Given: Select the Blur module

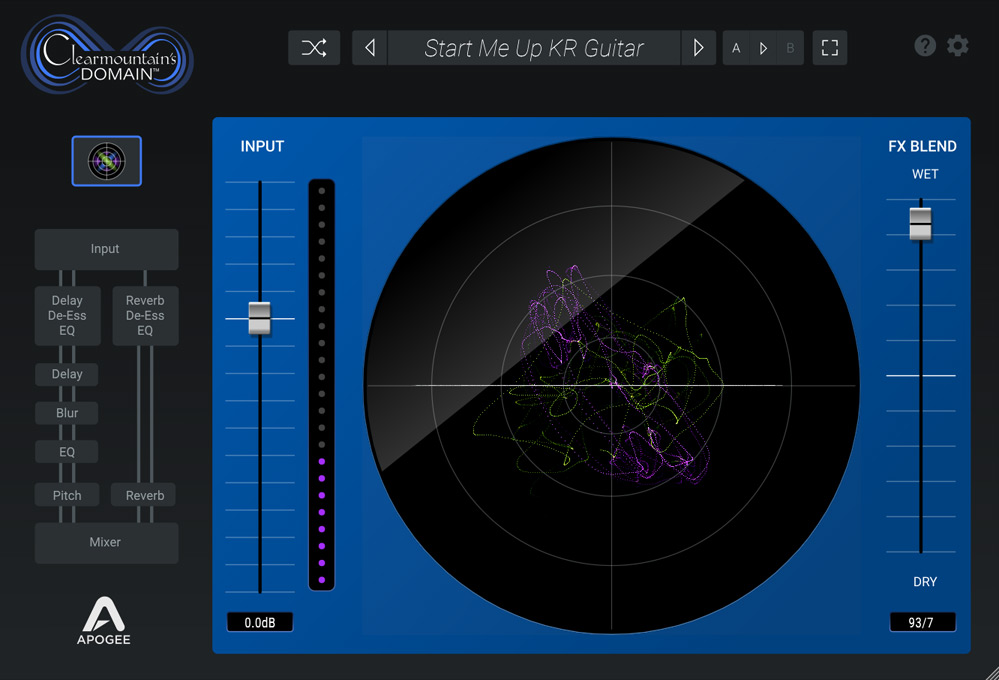Looking at the screenshot, I should pyautogui.click(x=67, y=413).
